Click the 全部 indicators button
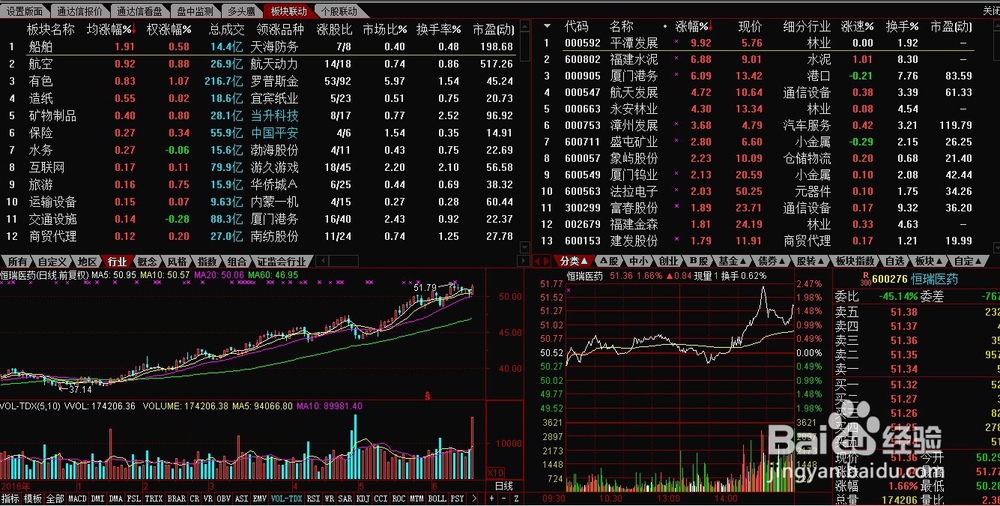Viewport: 1000px width, 506px height. [x=55, y=499]
